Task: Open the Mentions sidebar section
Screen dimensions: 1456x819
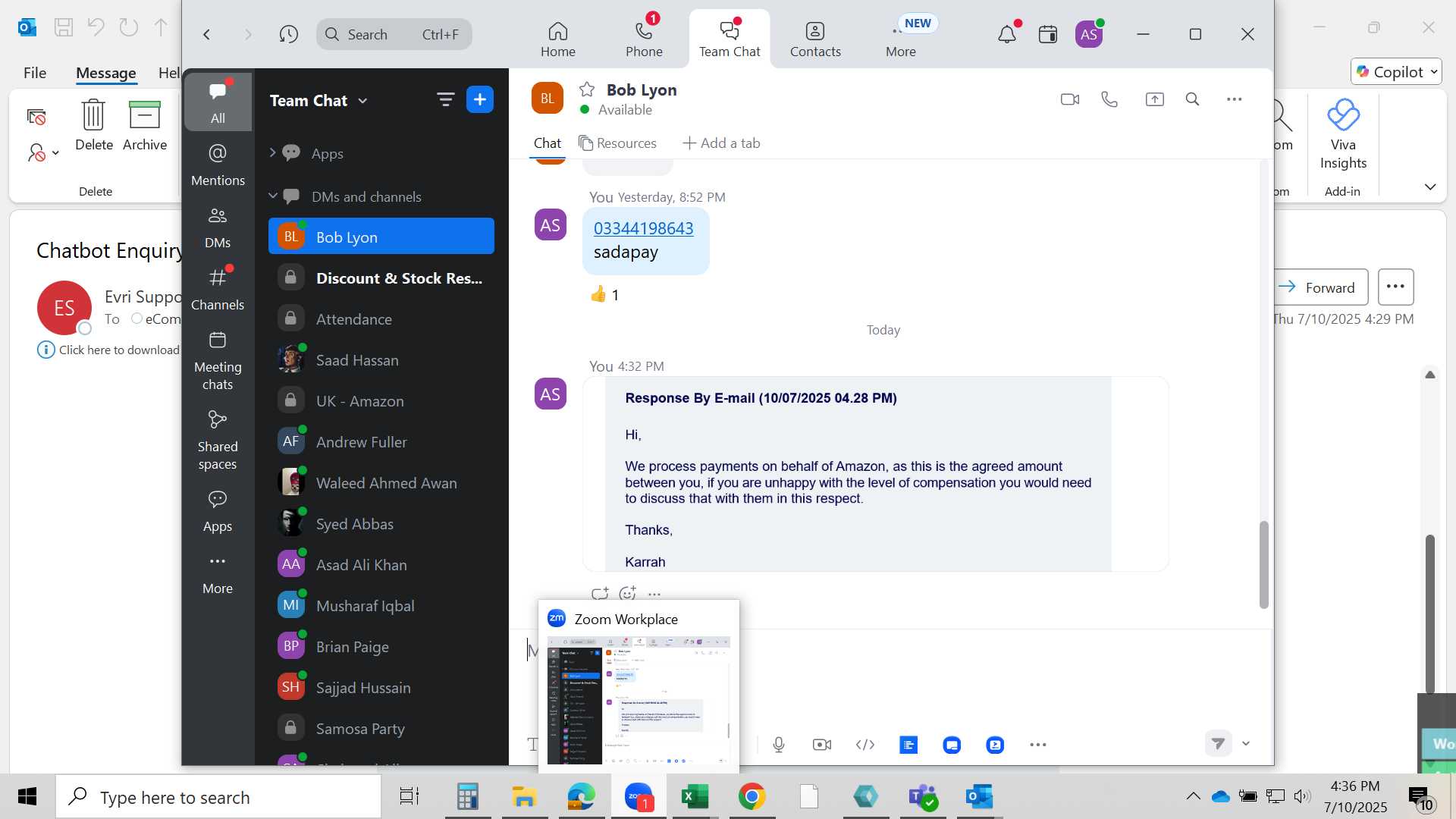Action: coord(218,165)
